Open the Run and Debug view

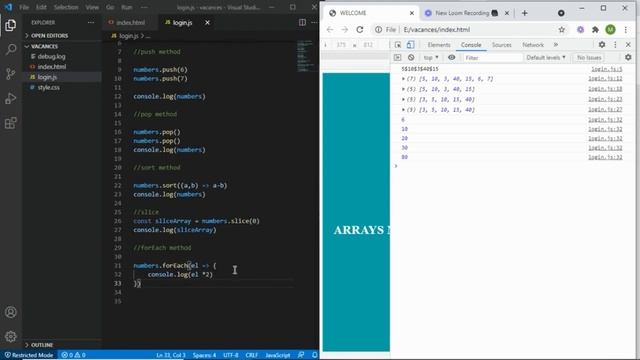coord(11,98)
